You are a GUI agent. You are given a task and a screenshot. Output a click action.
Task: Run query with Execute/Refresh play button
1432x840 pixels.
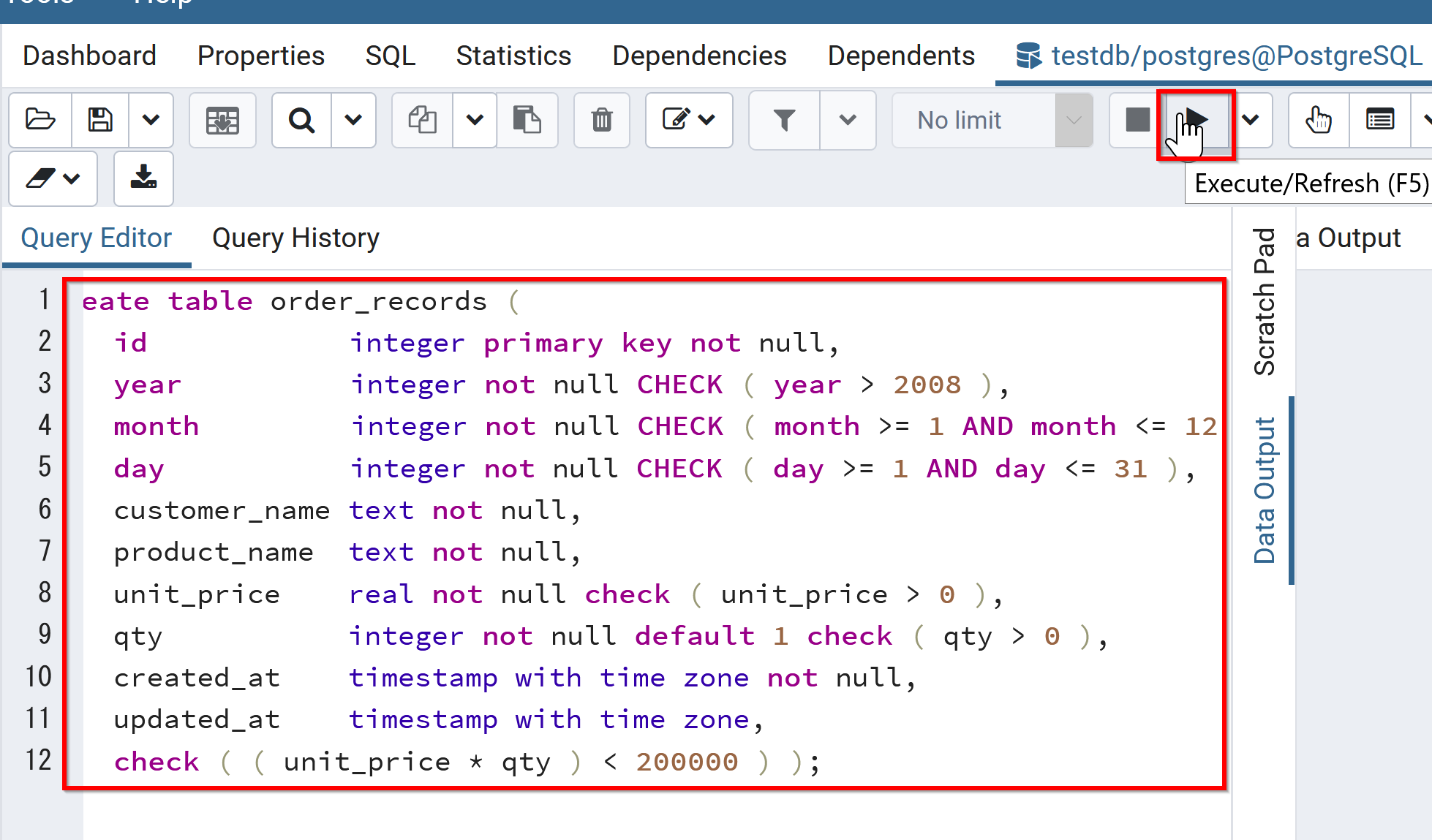[1195, 120]
